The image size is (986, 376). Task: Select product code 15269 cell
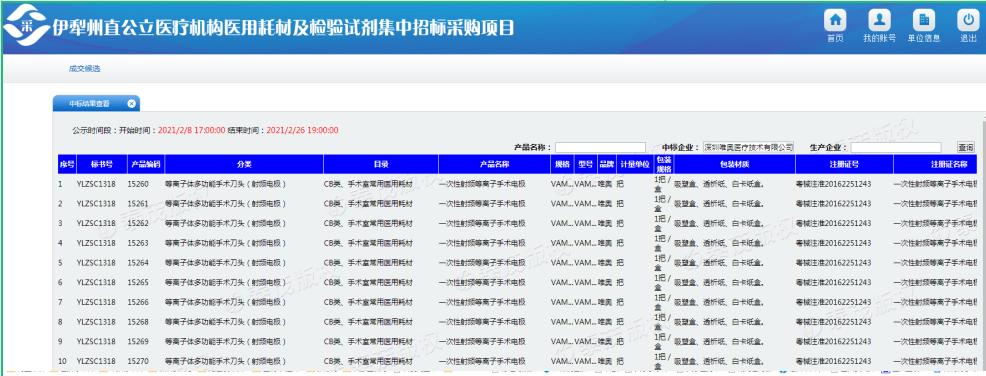coord(138,341)
